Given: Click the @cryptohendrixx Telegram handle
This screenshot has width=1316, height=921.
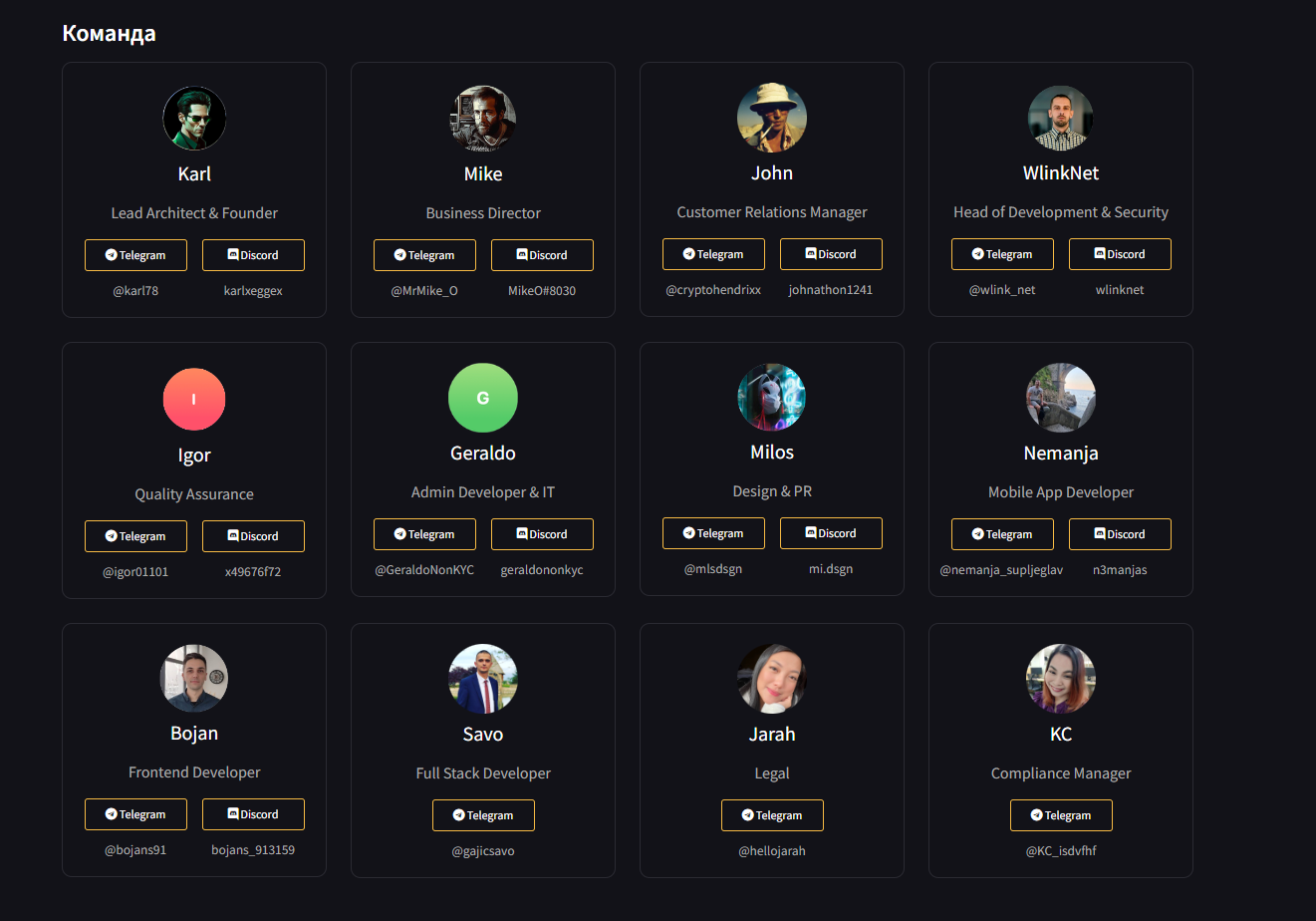Looking at the screenshot, I should [x=713, y=290].
